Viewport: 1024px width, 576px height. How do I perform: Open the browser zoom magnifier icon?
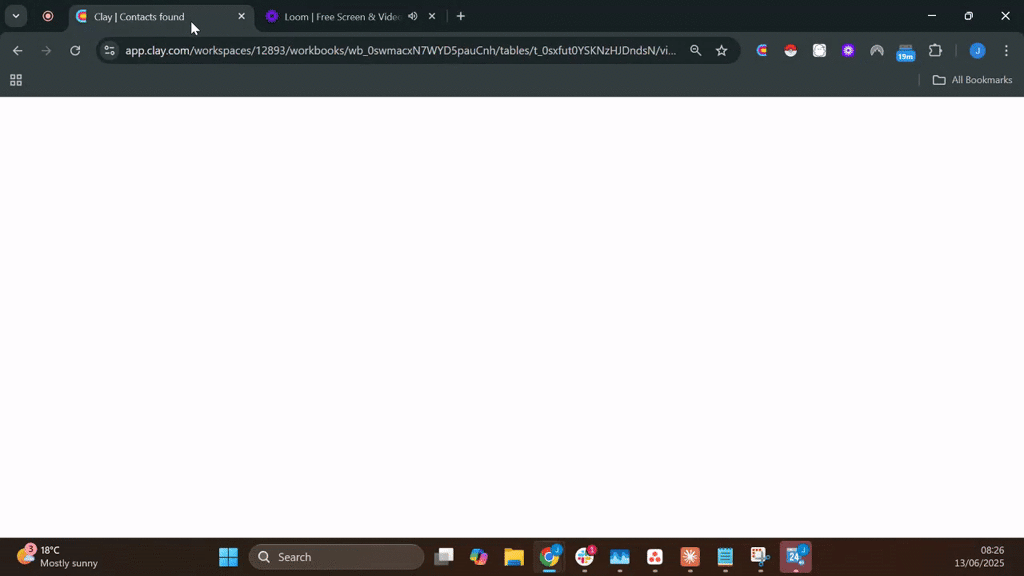tap(695, 51)
